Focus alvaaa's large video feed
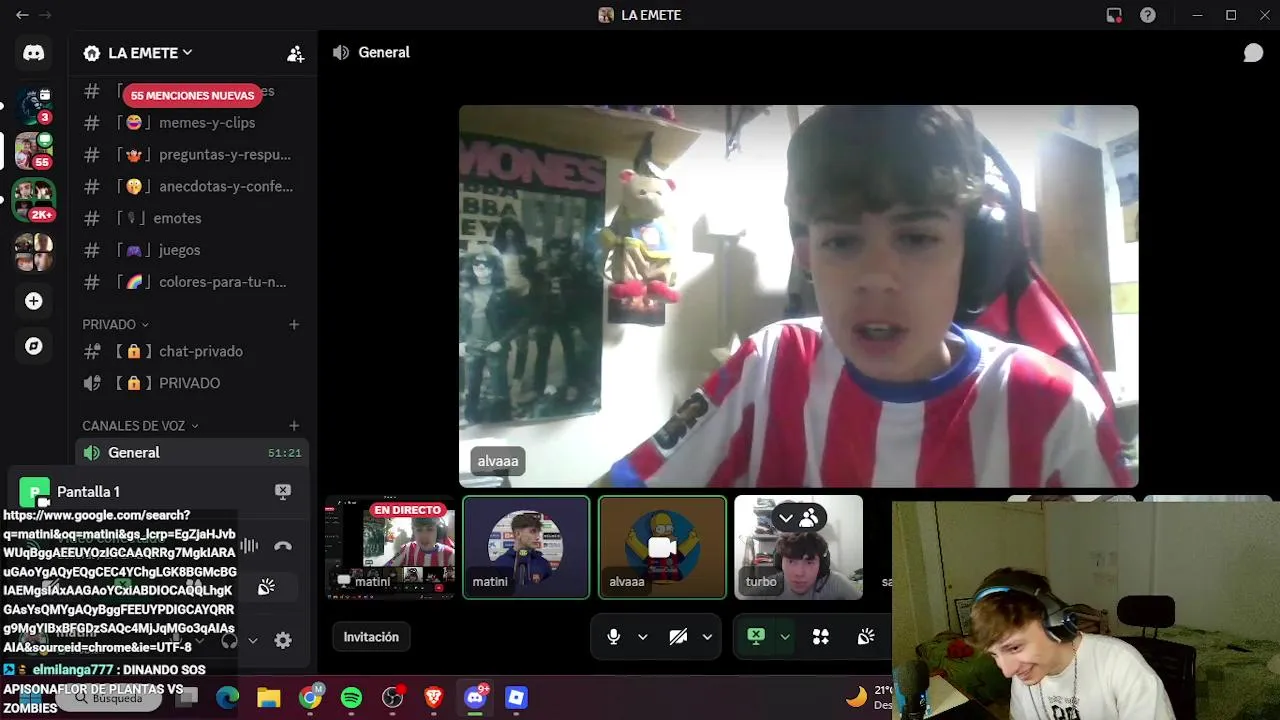Image resolution: width=1280 pixels, height=720 pixels. pos(798,296)
